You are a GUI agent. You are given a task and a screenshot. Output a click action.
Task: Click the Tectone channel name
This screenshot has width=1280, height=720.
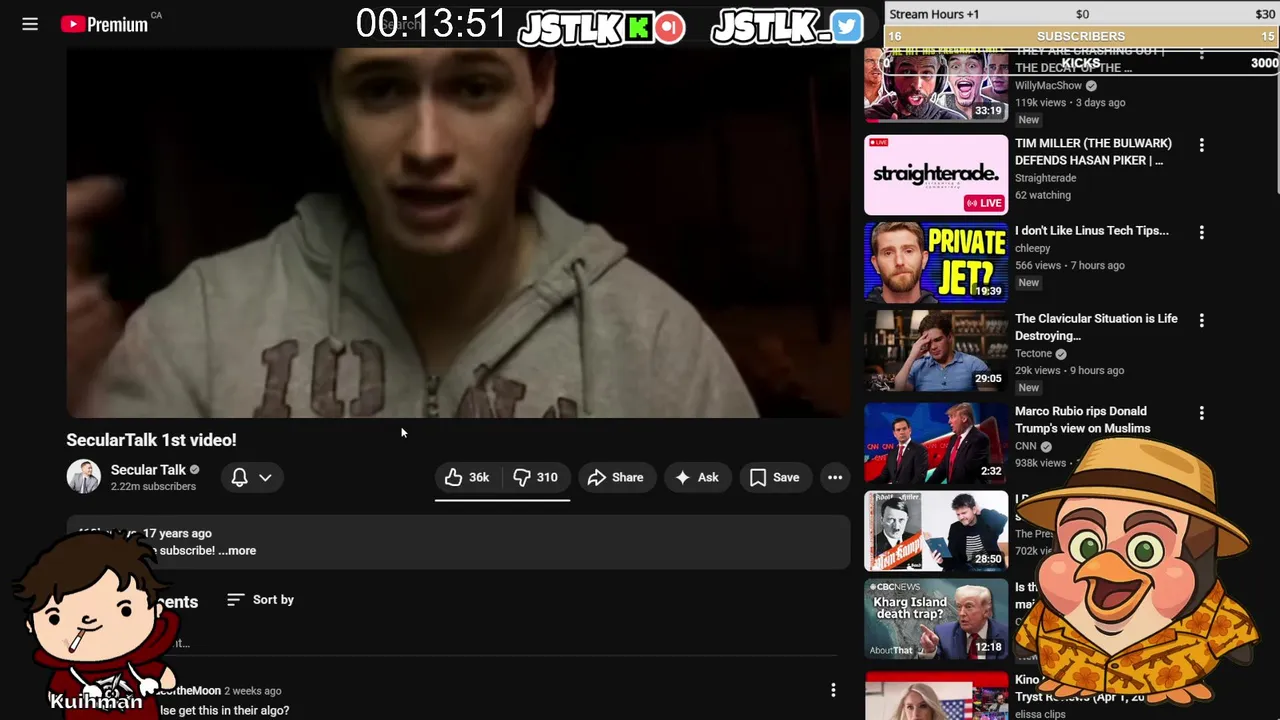coord(1034,353)
